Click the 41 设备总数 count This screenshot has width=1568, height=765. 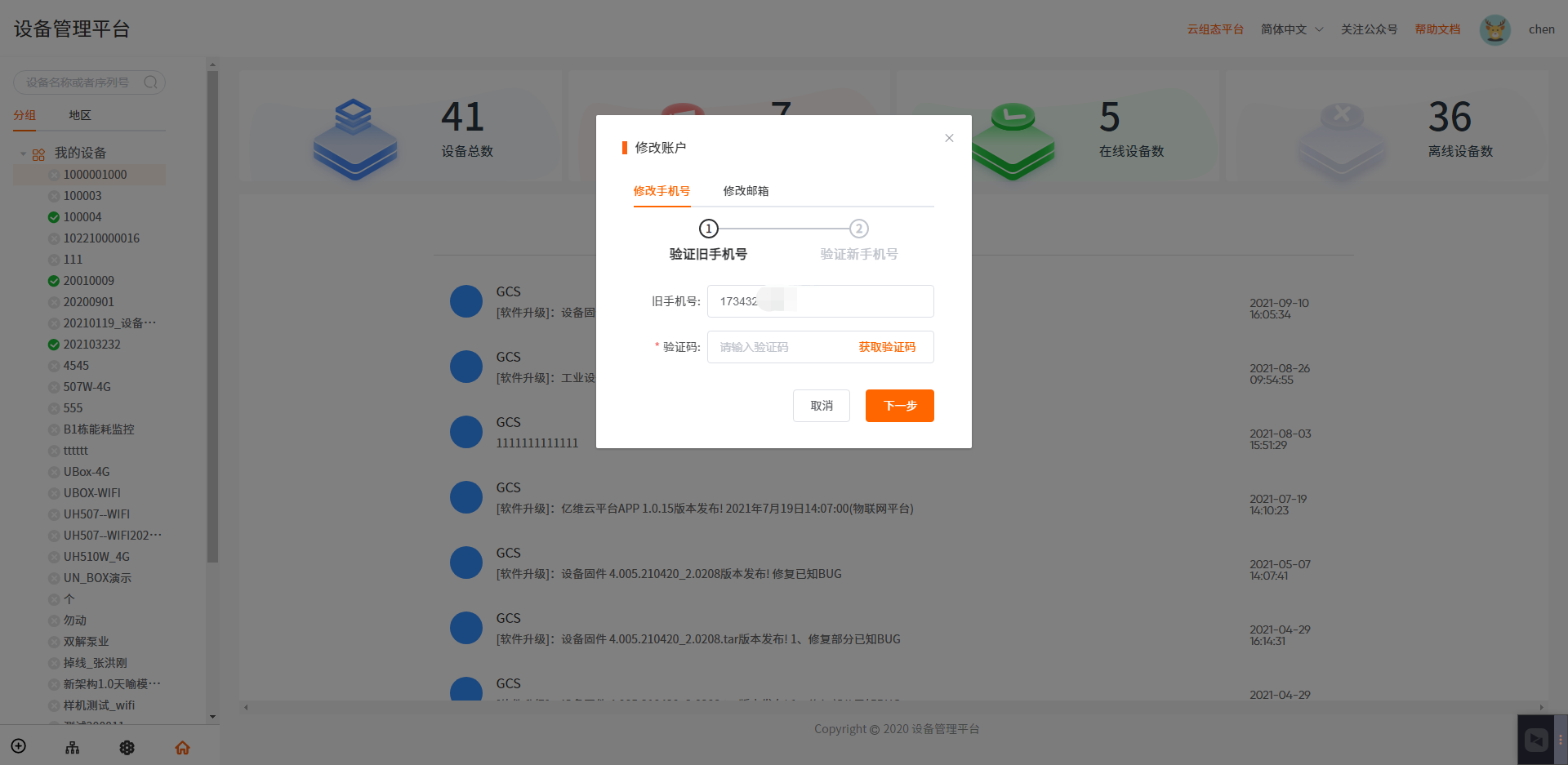462,117
